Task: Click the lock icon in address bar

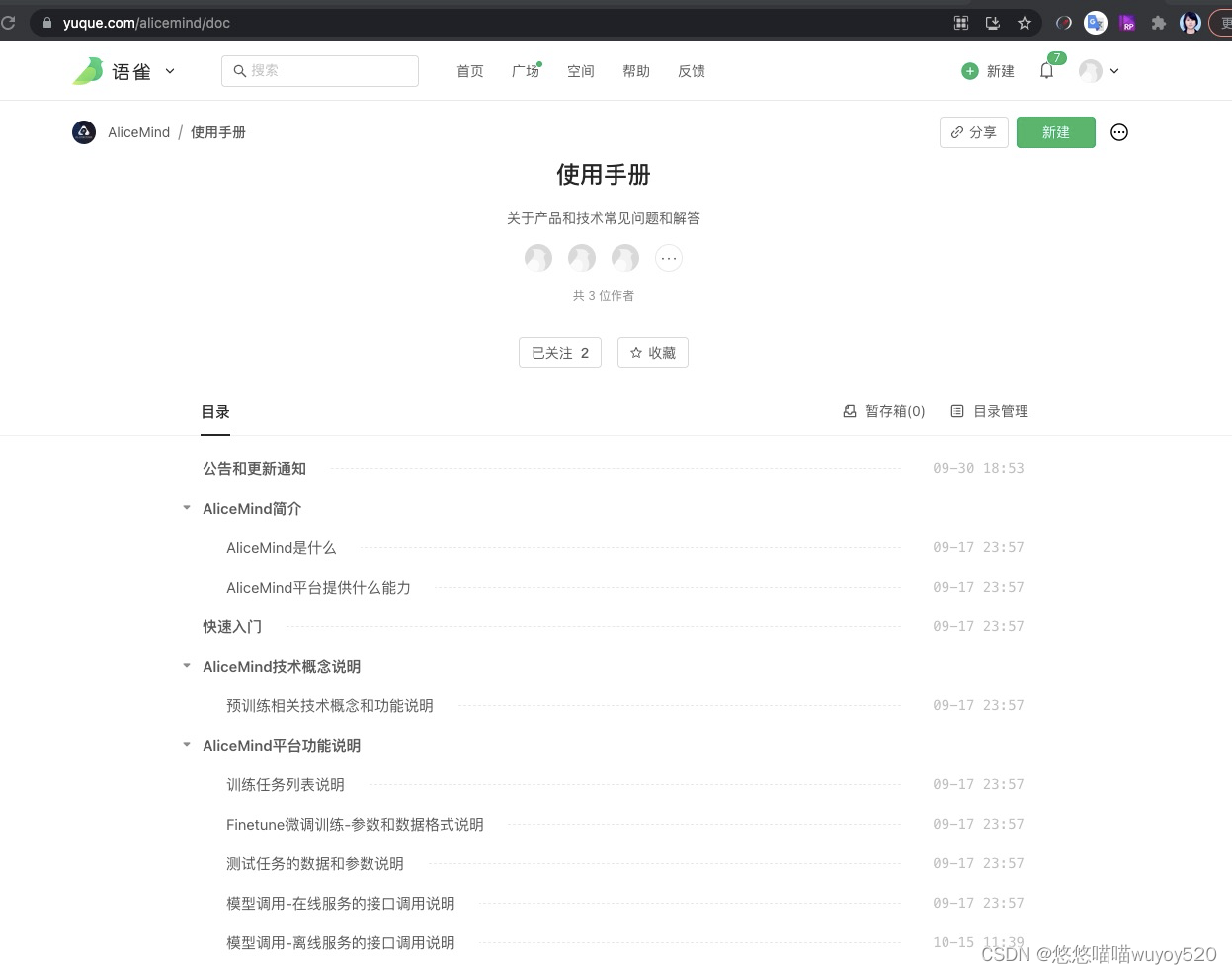Action: [46, 23]
